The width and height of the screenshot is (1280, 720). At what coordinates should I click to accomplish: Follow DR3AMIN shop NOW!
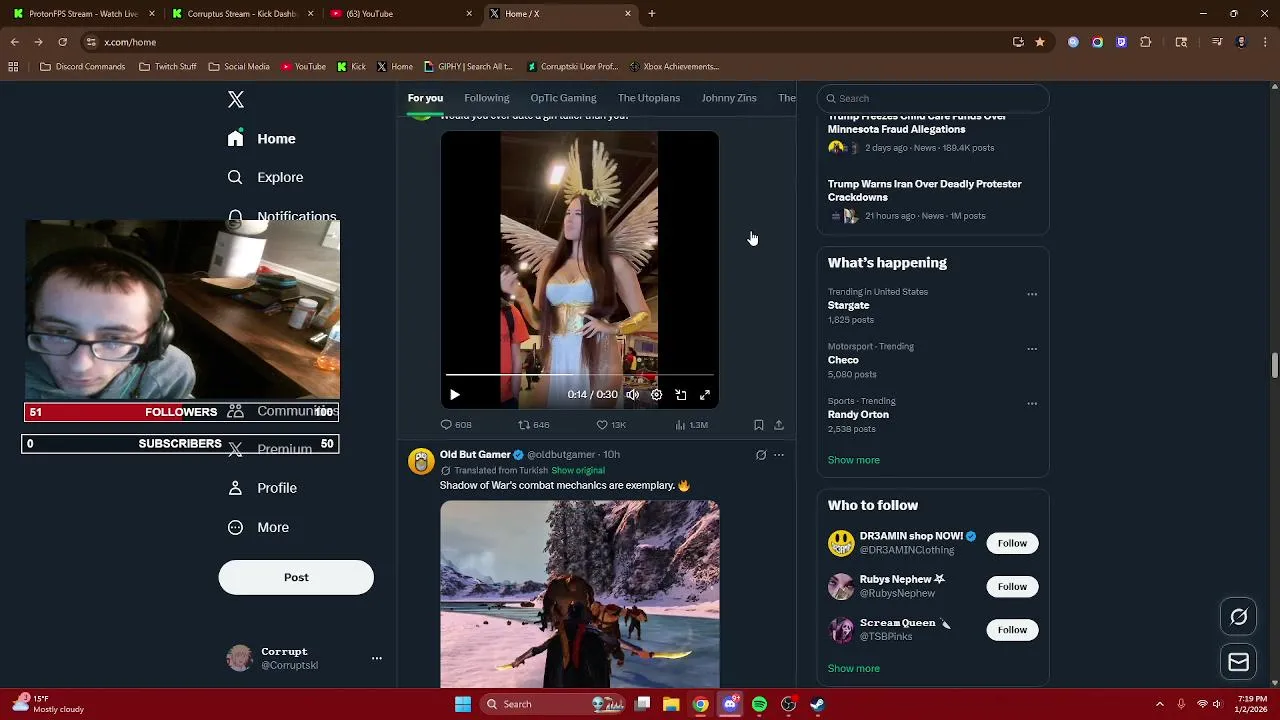[x=1012, y=543]
